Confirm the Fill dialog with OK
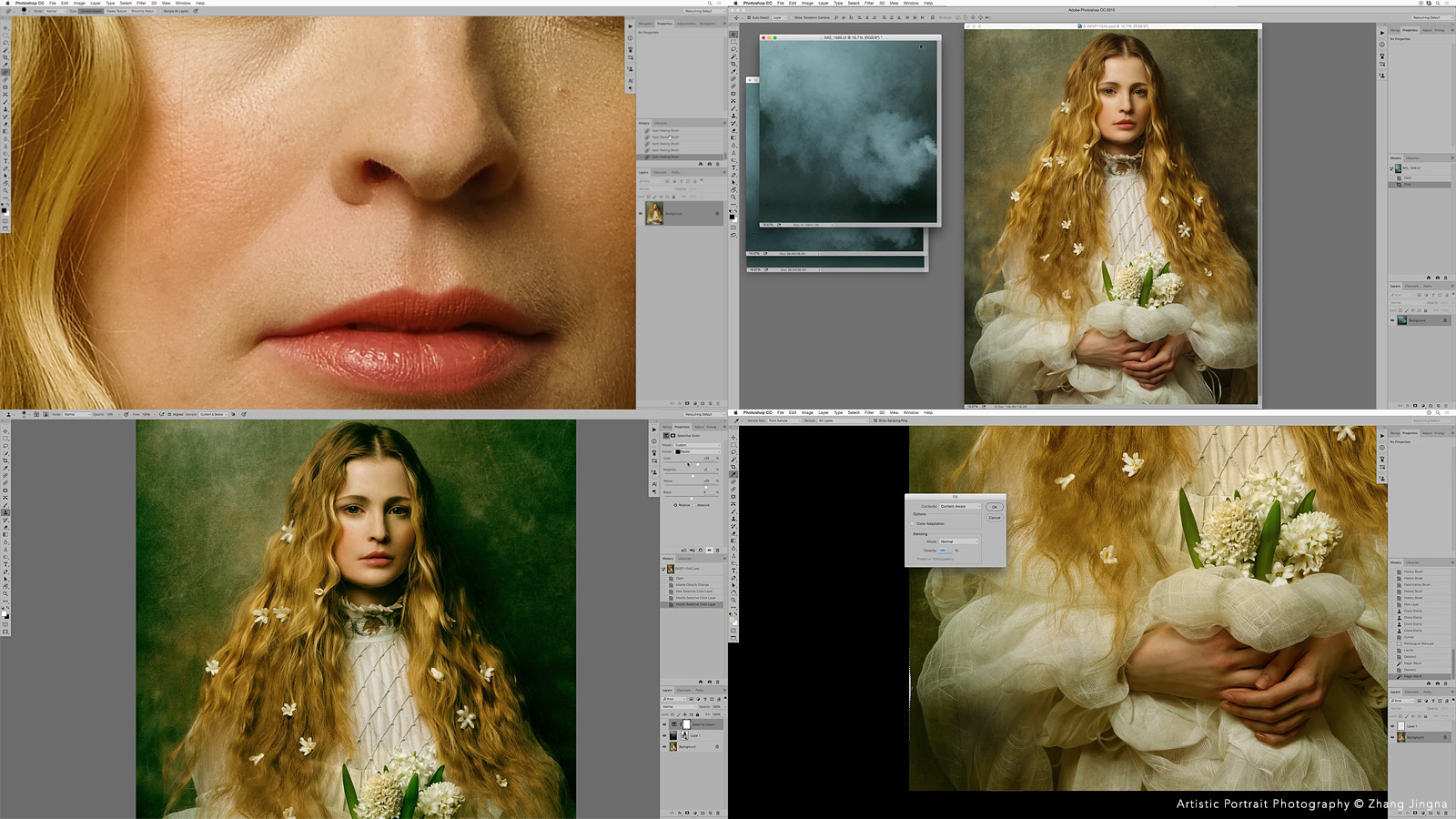Image resolution: width=1456 pixels, height=819 pixels. [995, 507]
